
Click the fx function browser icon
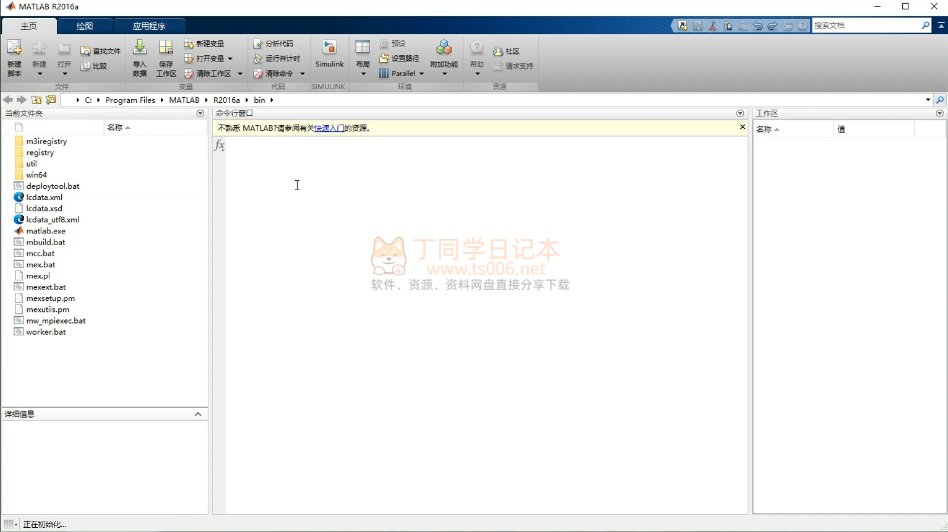pyautogui.click(x=219, y=145)
